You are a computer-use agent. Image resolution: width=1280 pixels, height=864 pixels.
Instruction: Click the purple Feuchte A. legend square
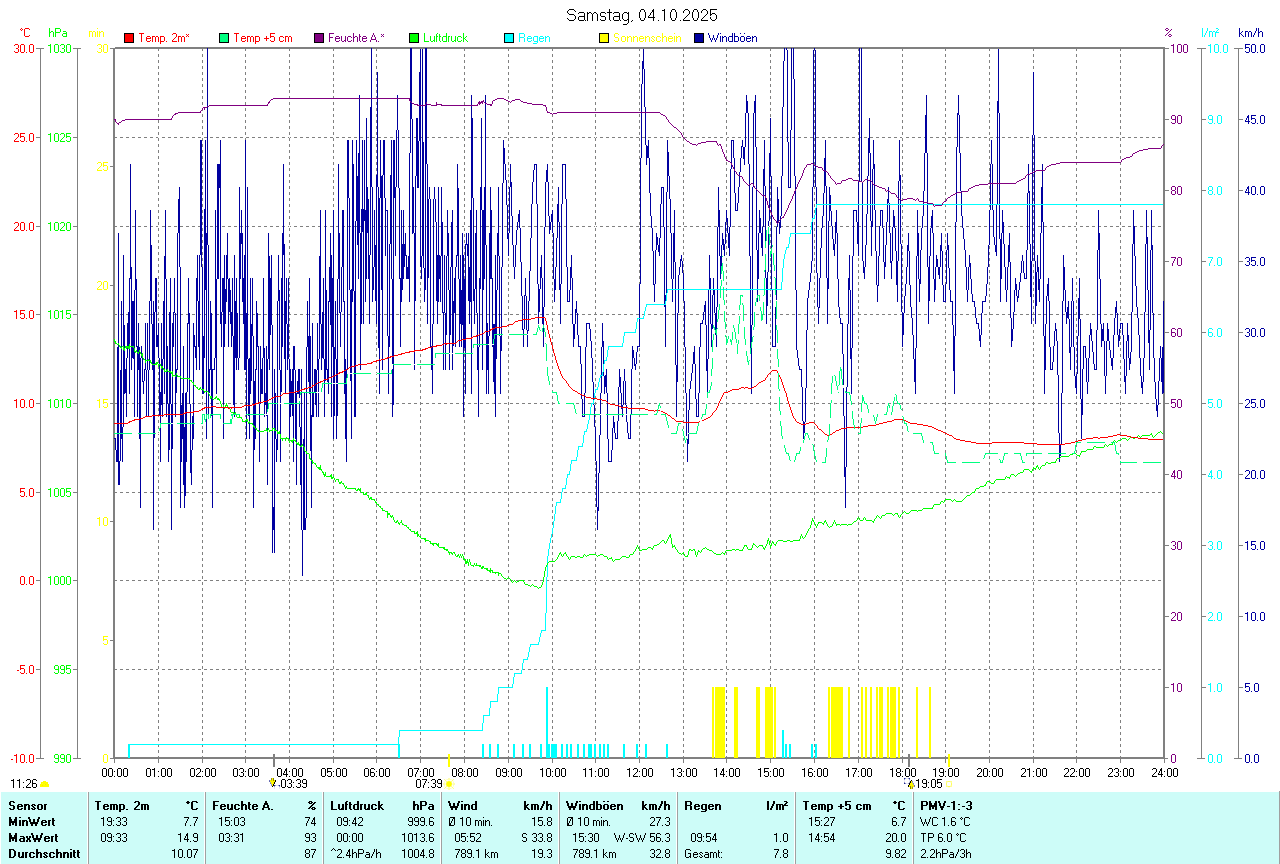(x=319, y=38)
